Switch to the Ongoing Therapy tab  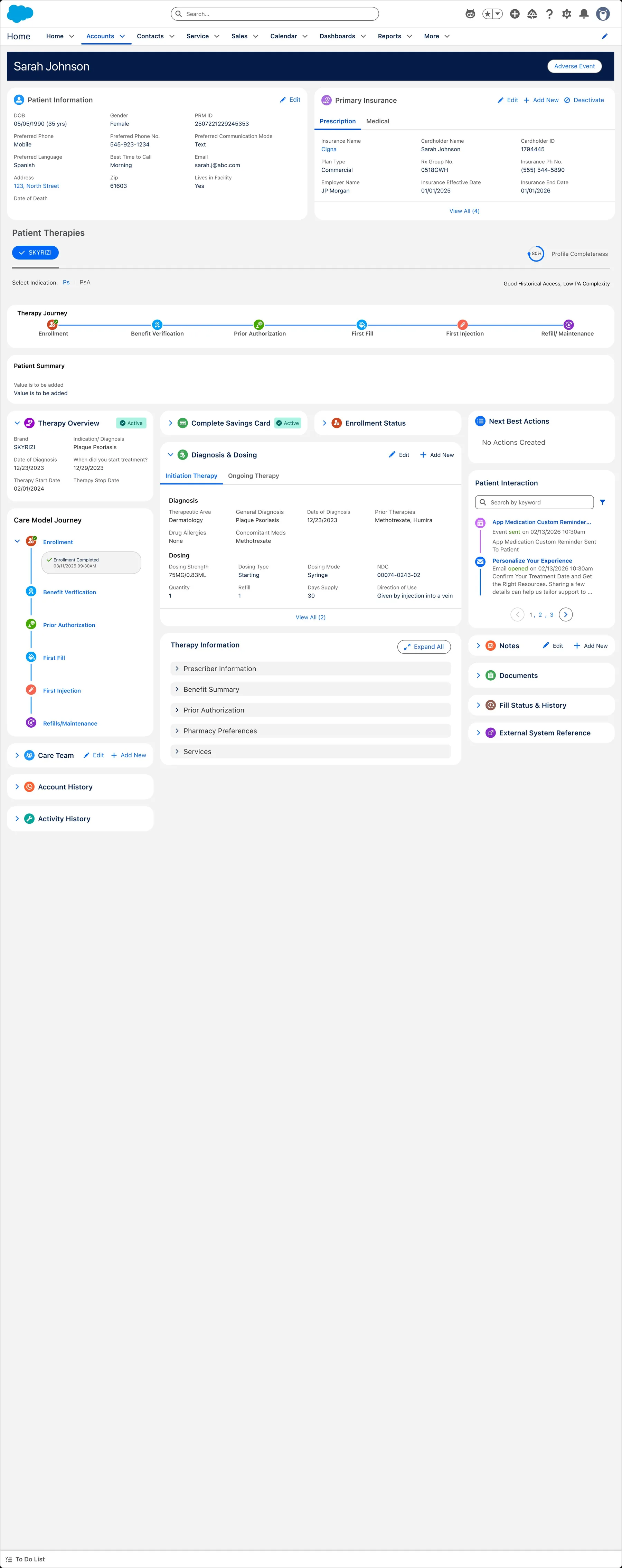click(253, 476)
